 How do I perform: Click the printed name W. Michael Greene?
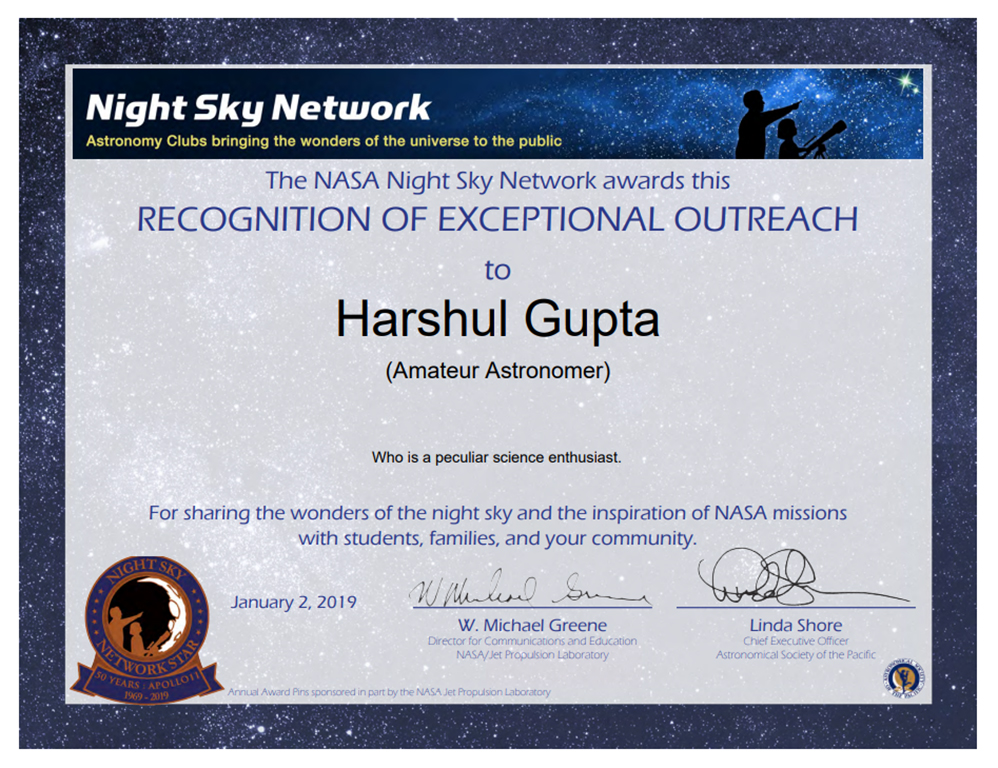532,625
